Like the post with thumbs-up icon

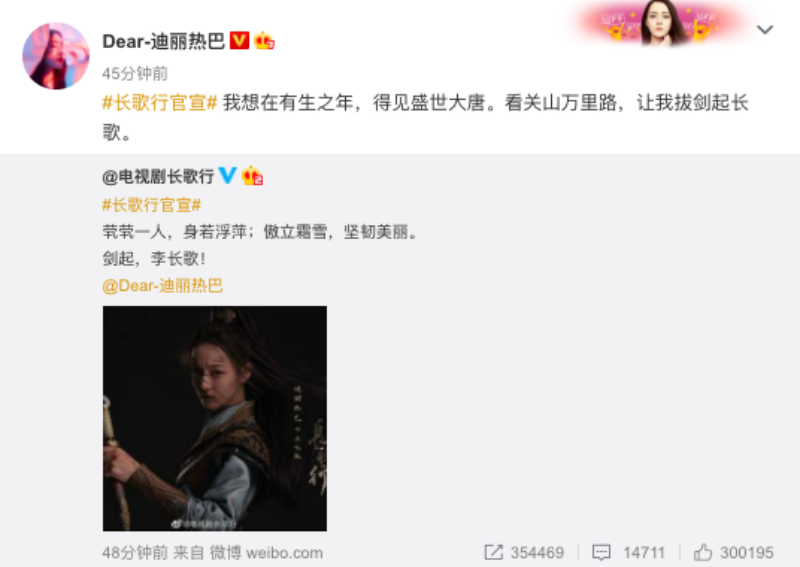click(703, 552)
